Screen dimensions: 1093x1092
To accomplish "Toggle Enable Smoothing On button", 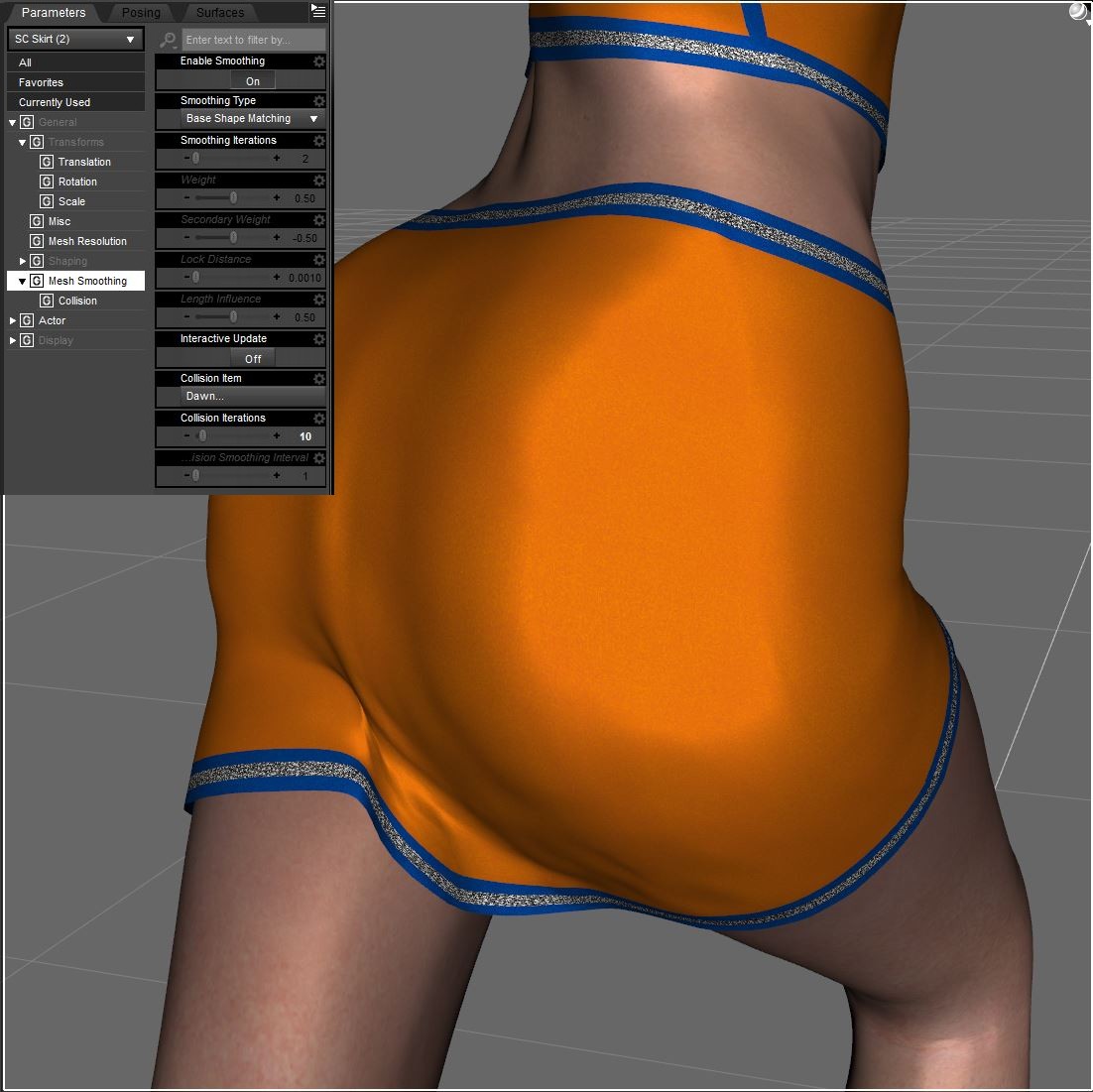I will pos(252,81).
